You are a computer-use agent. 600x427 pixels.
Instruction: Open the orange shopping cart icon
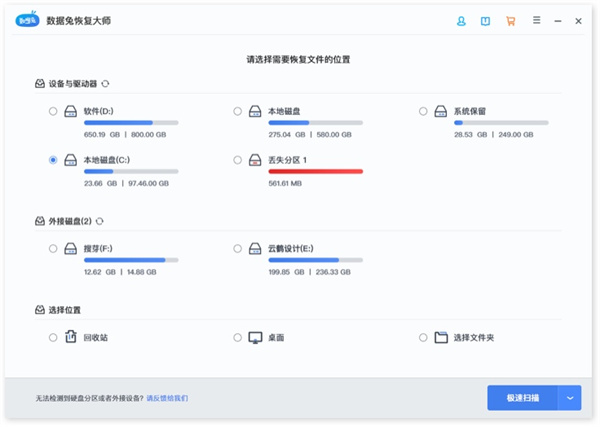(511, 20)
